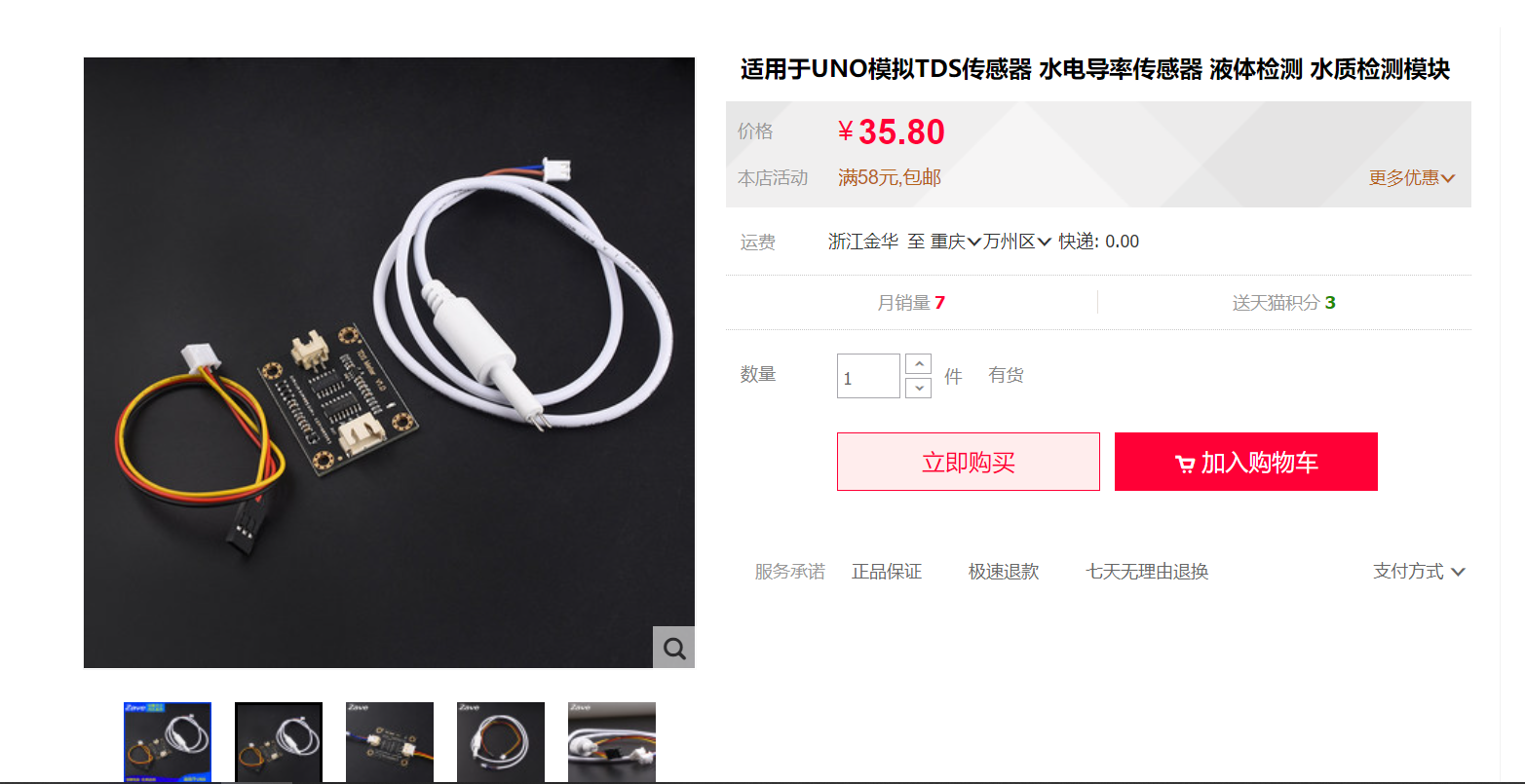Click the 极速退款 service link
The width and height of the screenshot is (1525, 784).
(1004, 572)
